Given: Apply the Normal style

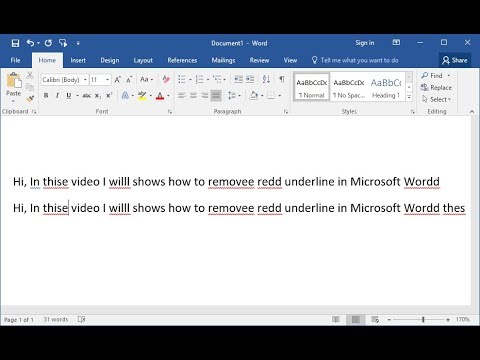Looking at the screenshot, I should [x=312, y=87].
